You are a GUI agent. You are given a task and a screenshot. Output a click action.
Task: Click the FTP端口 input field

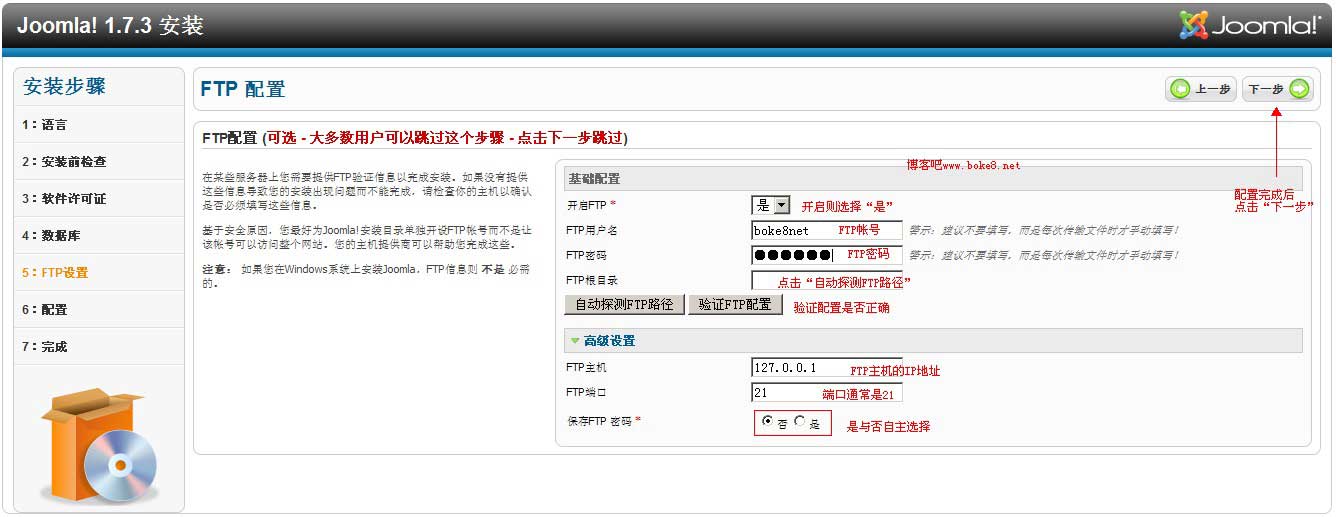pyautogui.click(x=827, y=392)
